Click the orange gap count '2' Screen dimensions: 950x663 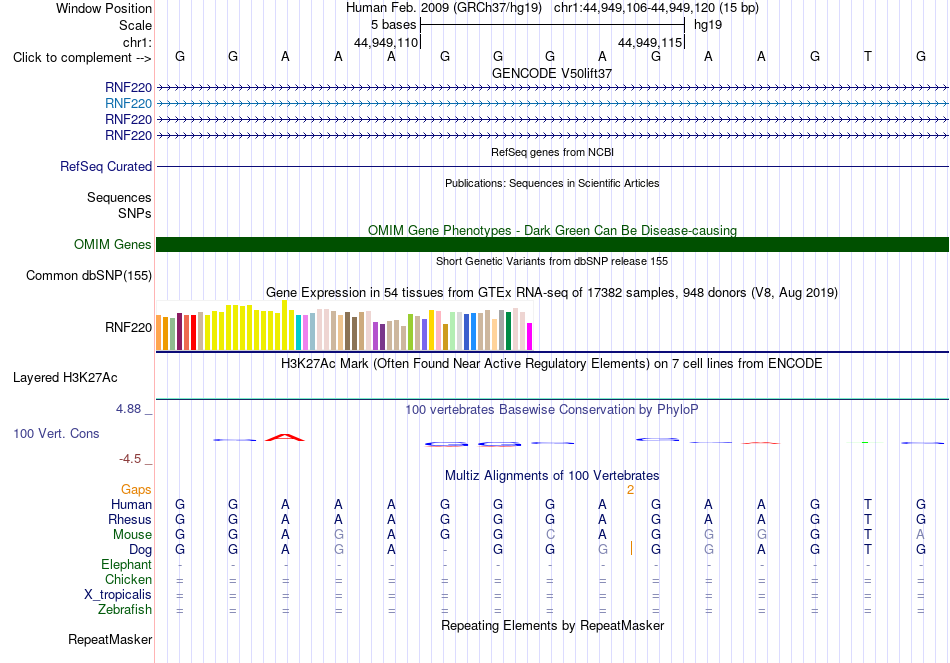[x=630, y=490]
